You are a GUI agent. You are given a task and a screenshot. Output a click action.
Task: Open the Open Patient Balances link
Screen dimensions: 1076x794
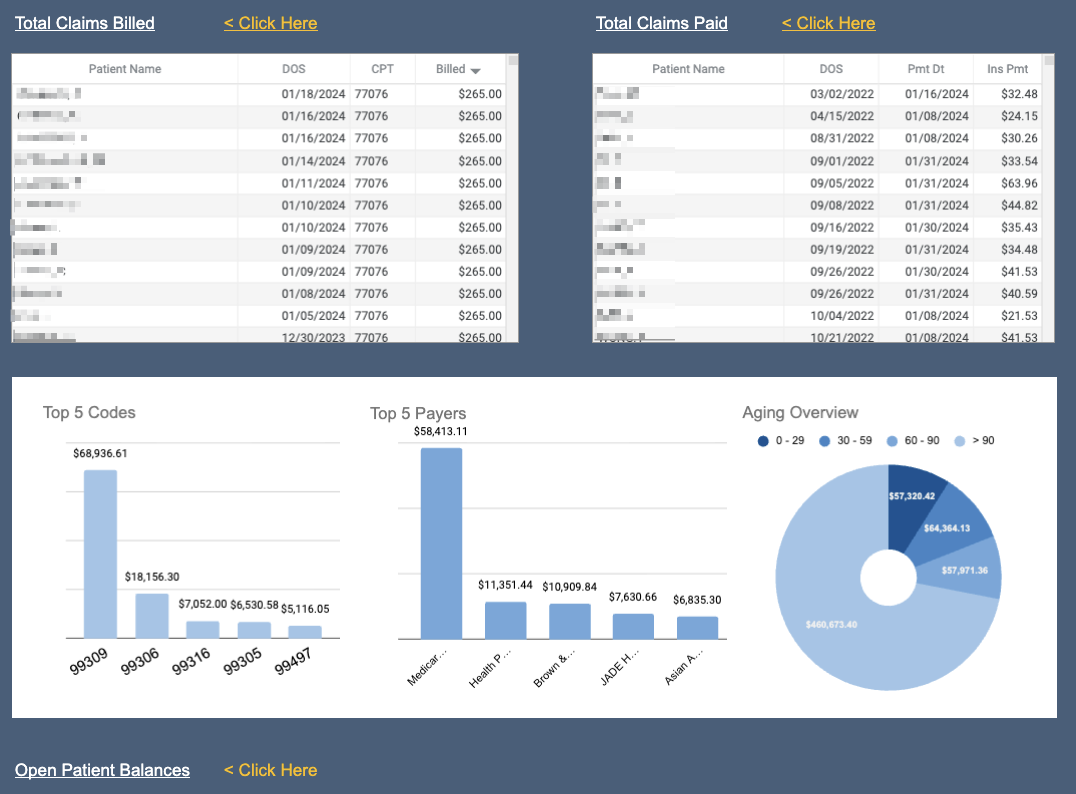pyautogui.click(x=102, y=770)
